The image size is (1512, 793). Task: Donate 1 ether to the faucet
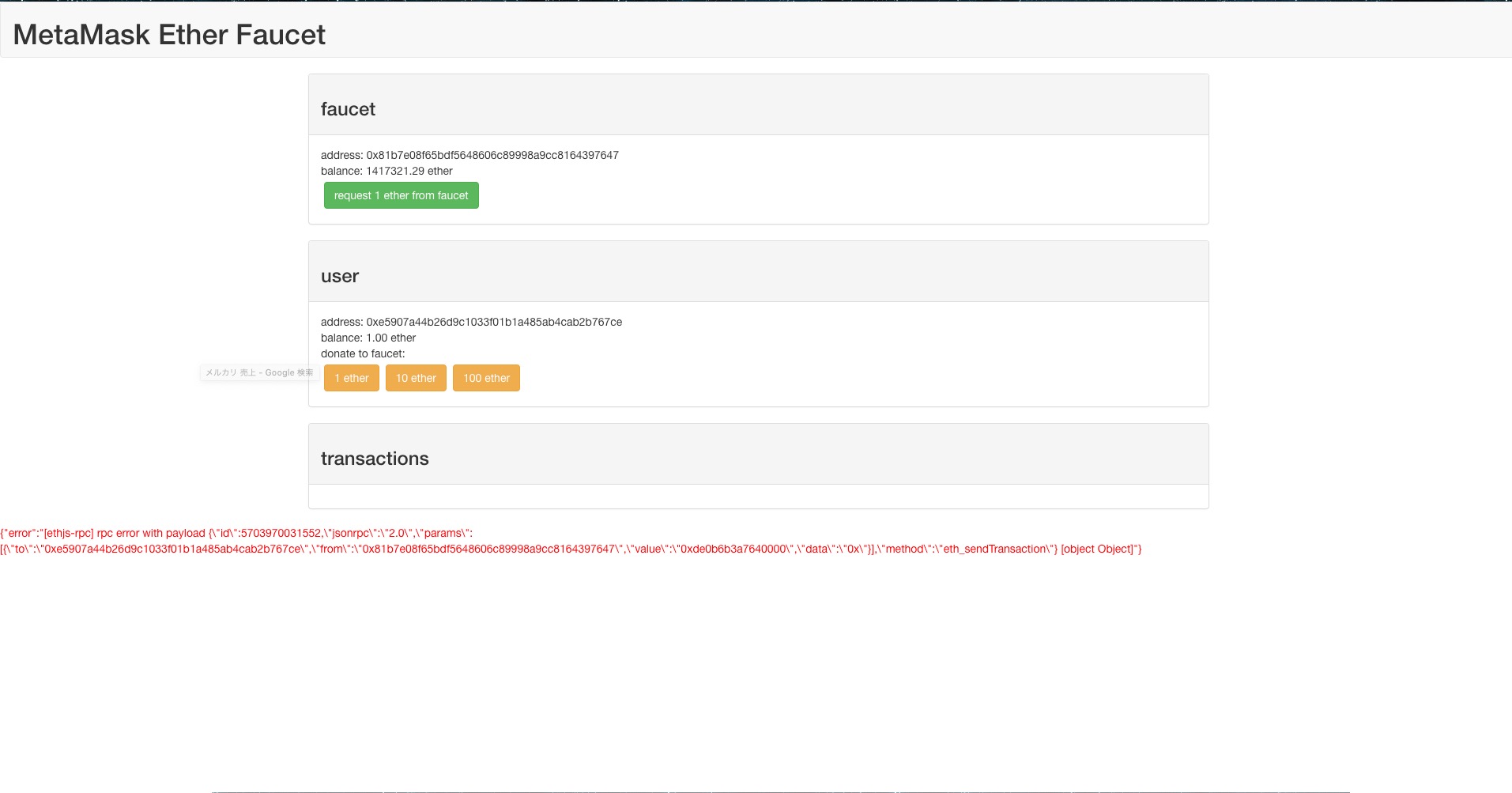pyautogui.click(x=351, y=378)
